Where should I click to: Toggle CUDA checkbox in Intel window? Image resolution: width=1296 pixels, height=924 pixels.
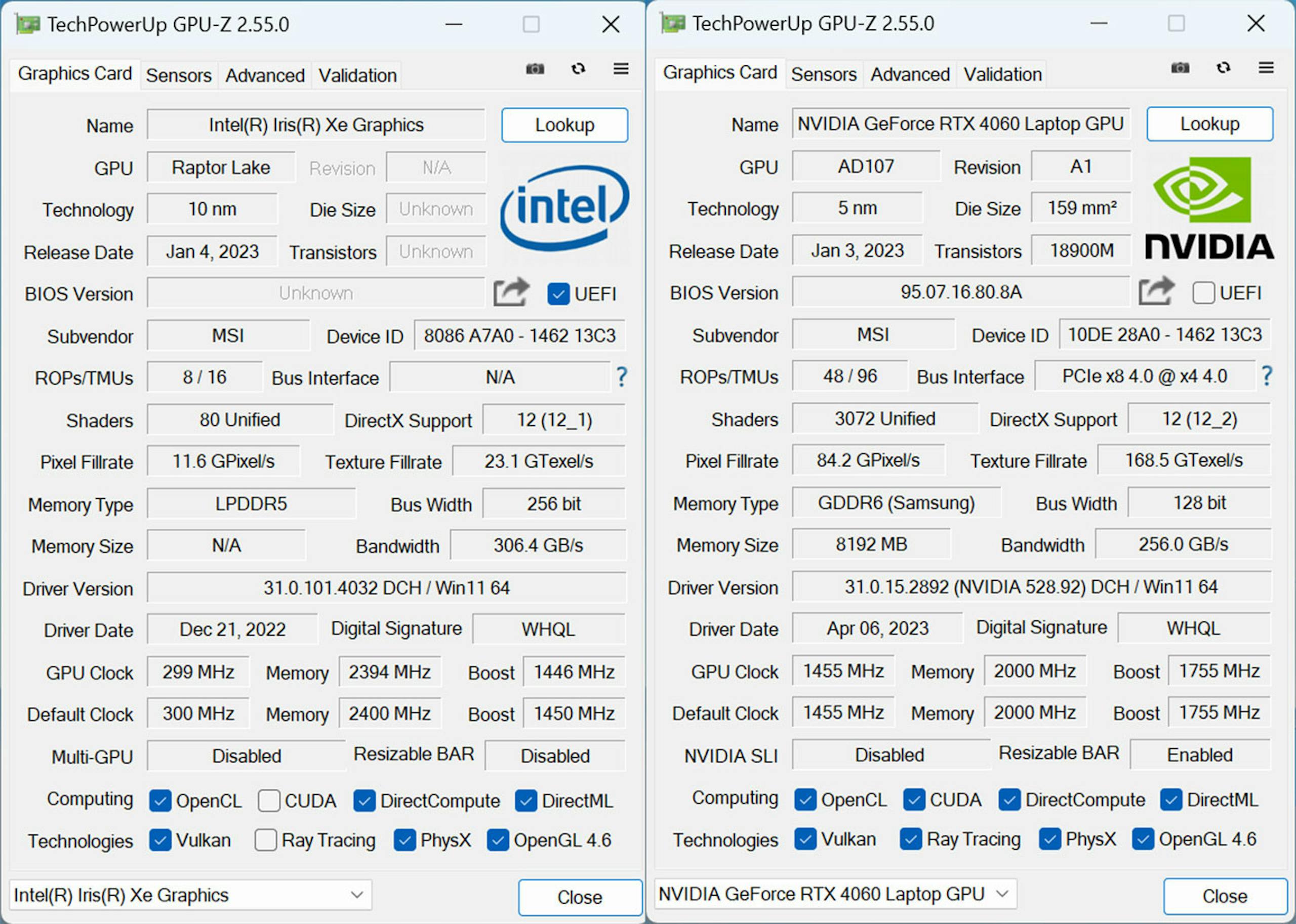pos(269,801)
